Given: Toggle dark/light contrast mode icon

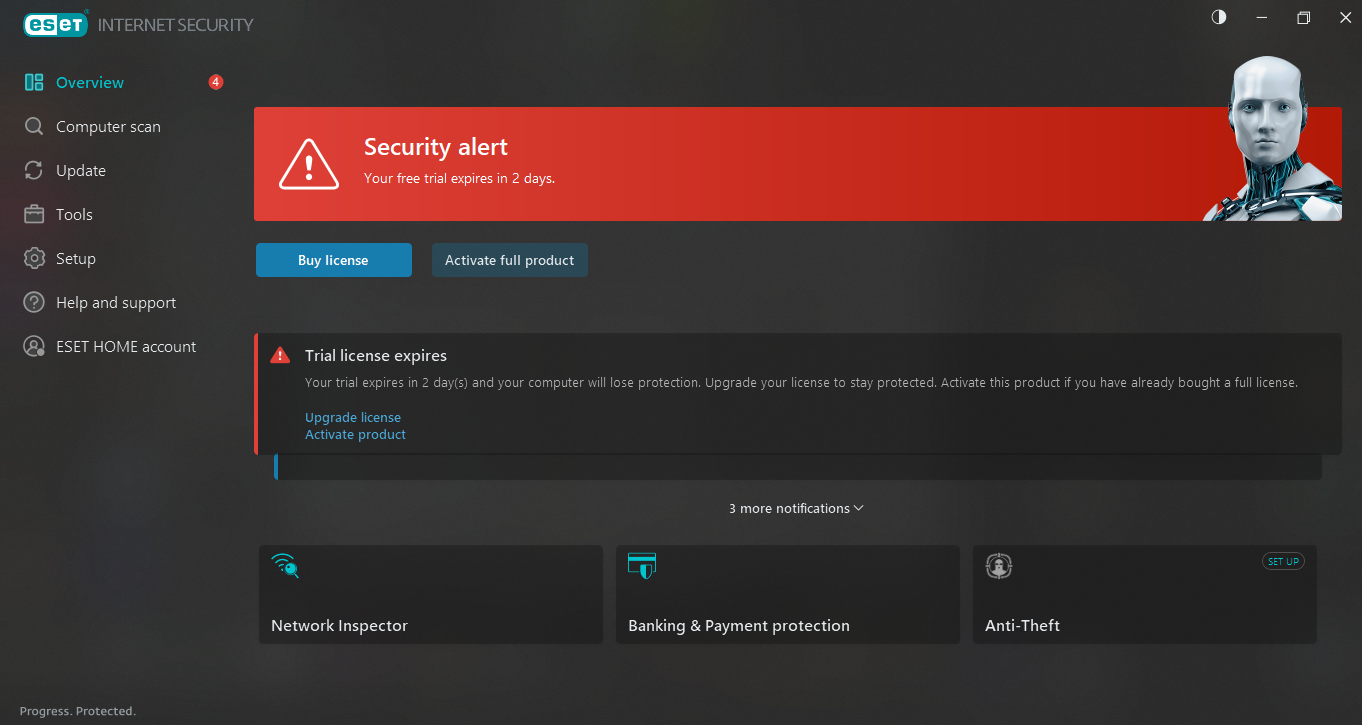Looking at the screenshot, I should [x=1219, y=17].
